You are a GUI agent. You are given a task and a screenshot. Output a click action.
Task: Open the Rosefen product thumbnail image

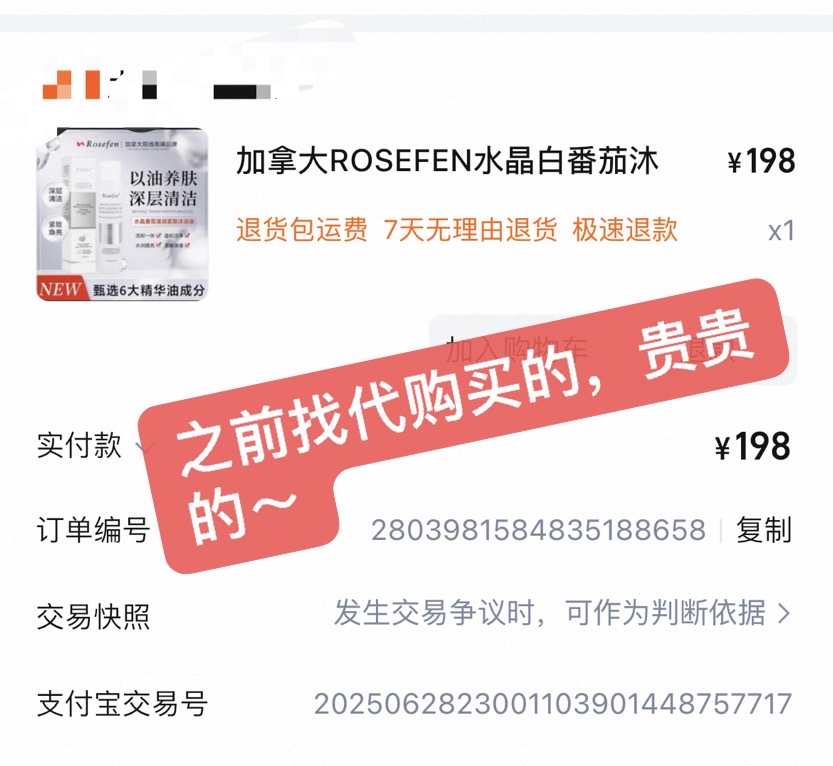pyautogui.click(x=122, y=214)
